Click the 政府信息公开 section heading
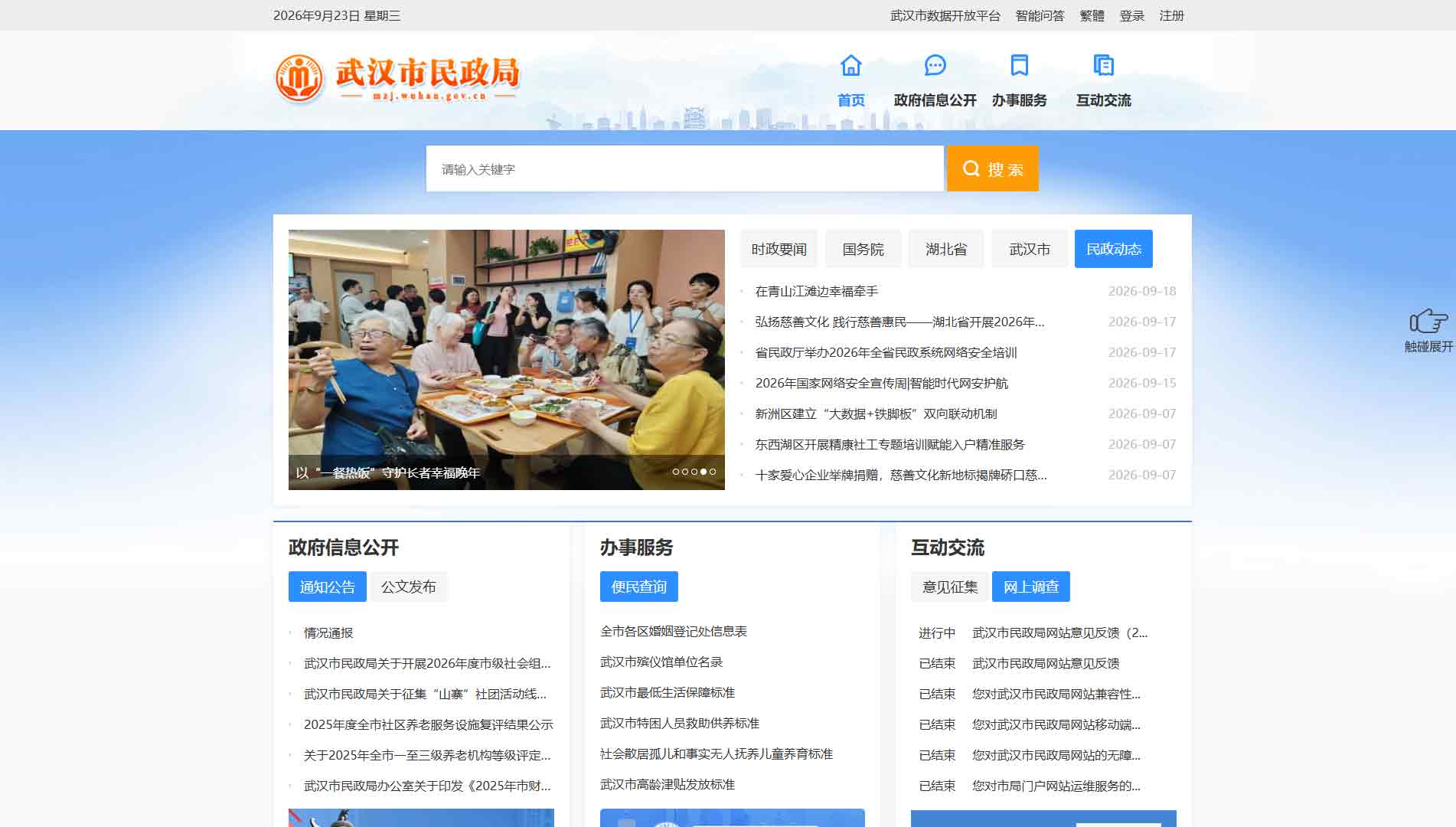 (x=343, y=548)
